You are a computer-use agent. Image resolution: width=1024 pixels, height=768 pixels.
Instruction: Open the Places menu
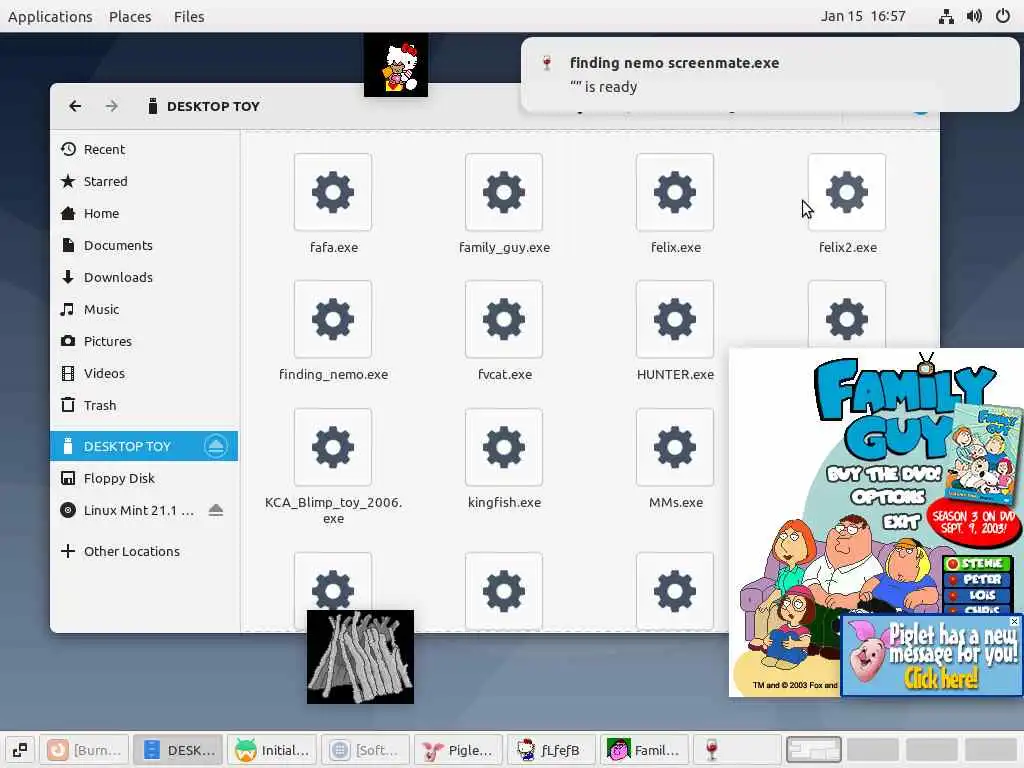pyautogui.click(x=130, y=16)
